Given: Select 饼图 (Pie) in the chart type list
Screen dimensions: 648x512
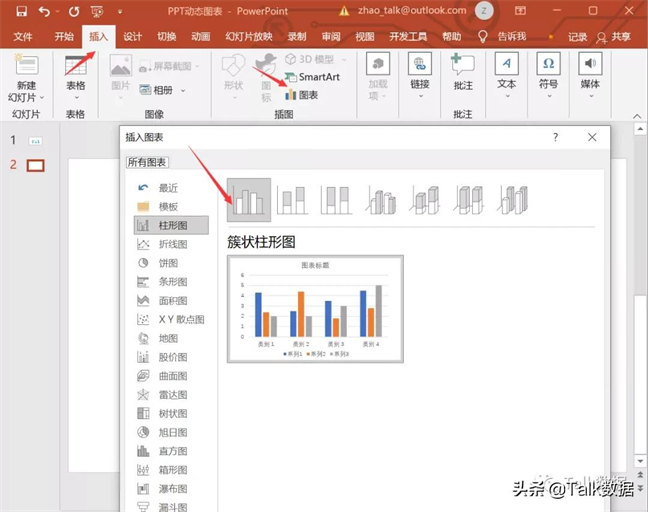Looking at the screenshot, I should (x=171, y=263).
